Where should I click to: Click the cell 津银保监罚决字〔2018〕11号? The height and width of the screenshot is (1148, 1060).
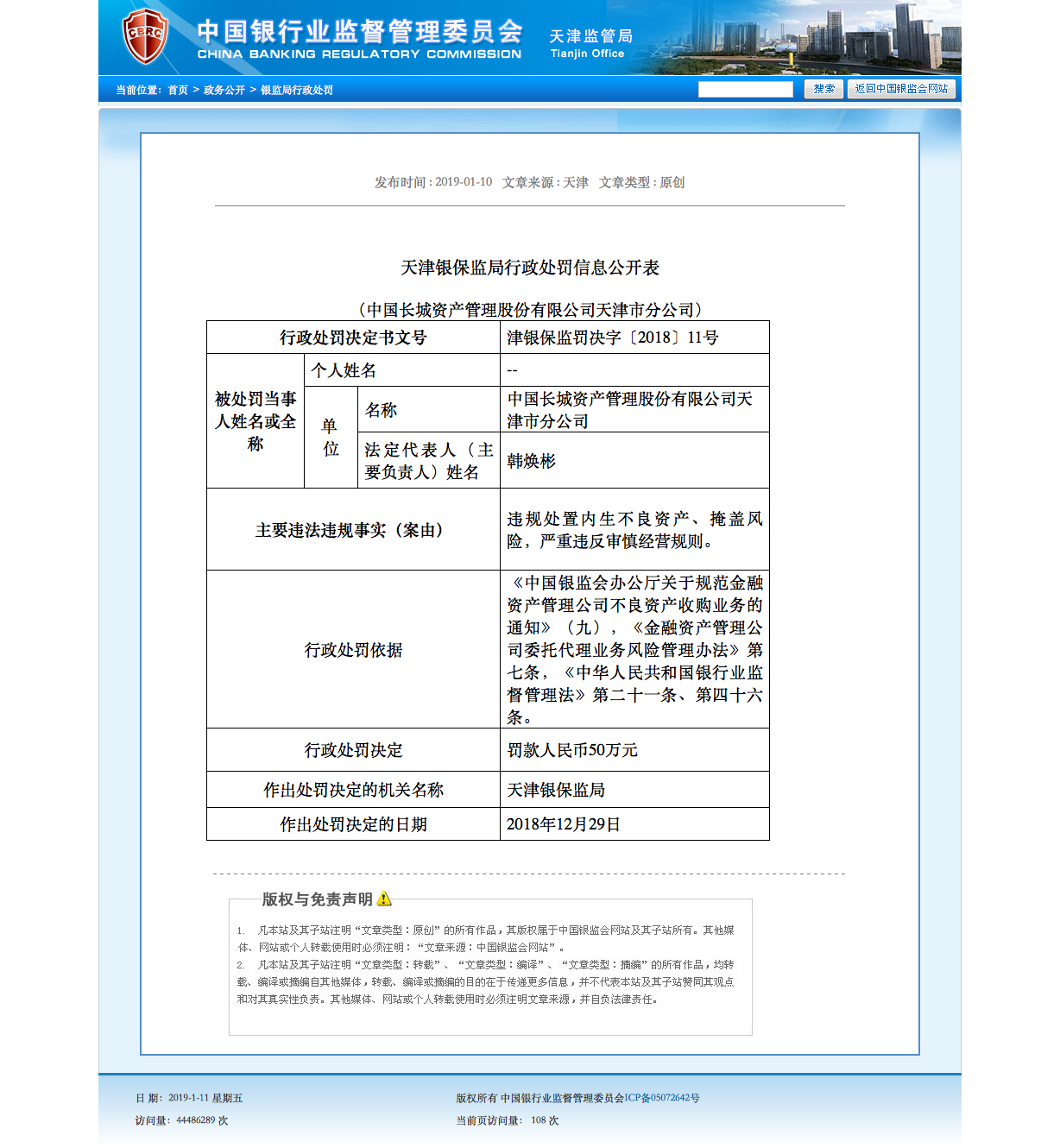click(x=634, y=337)
